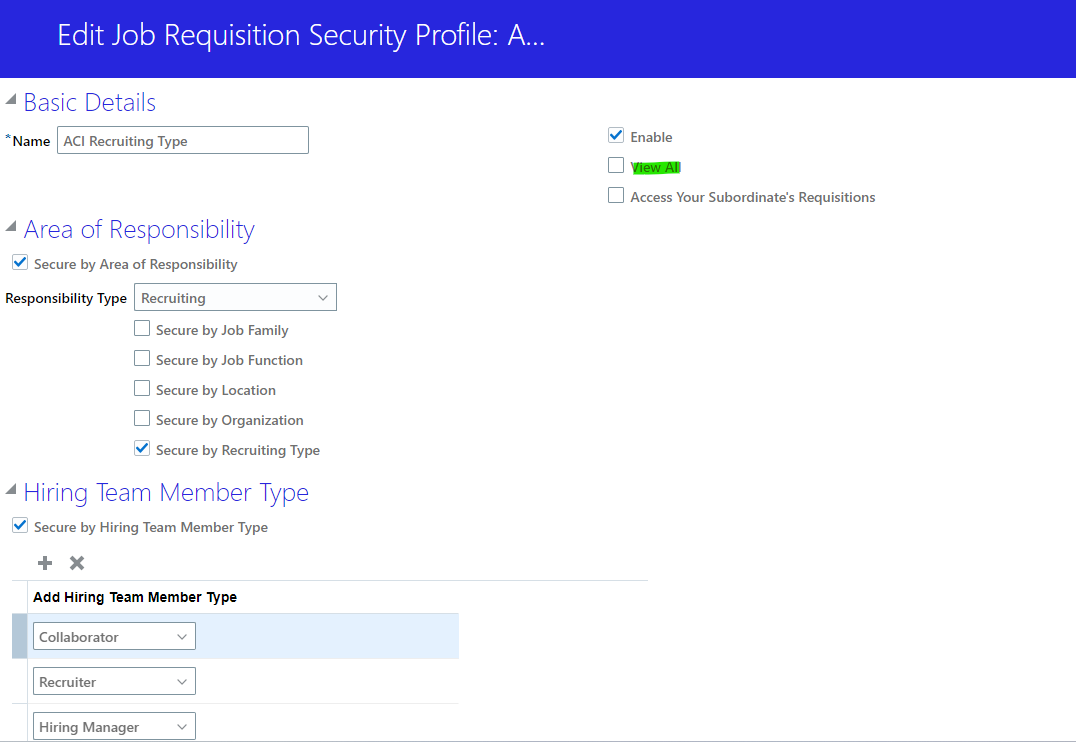The image size is (1076, 742).
Task: Uncheck Secure by Recruiting Type
Action: 141,448
